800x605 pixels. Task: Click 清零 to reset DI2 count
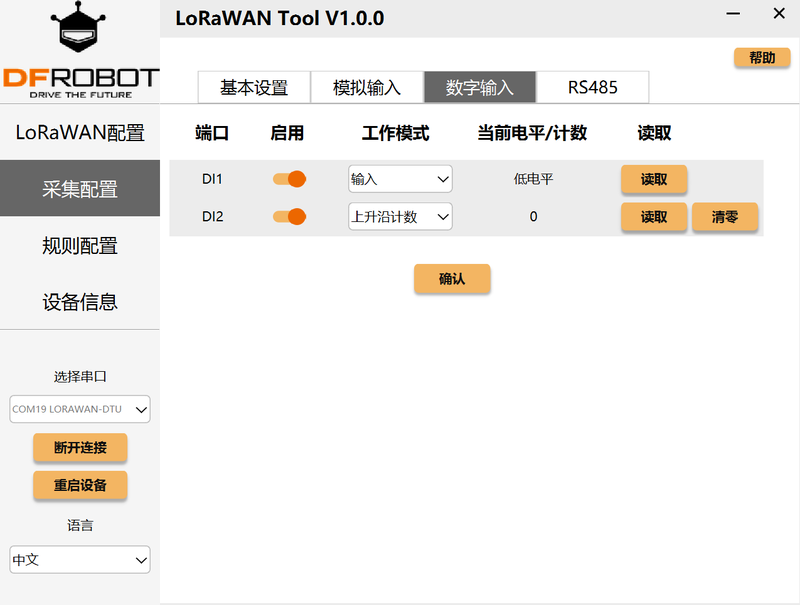click(x=724, y=216)
